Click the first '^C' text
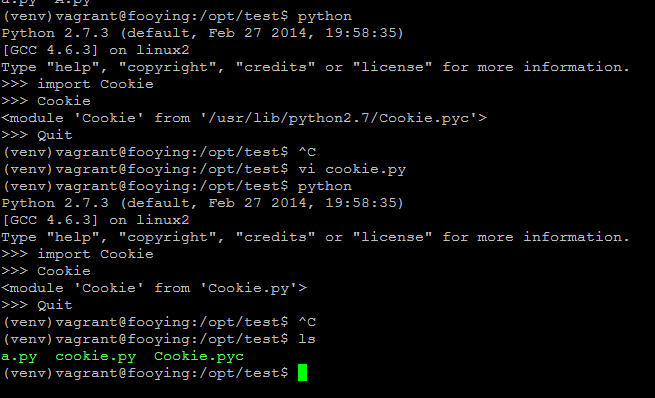655x398 pixels. [x=307, y=152]
